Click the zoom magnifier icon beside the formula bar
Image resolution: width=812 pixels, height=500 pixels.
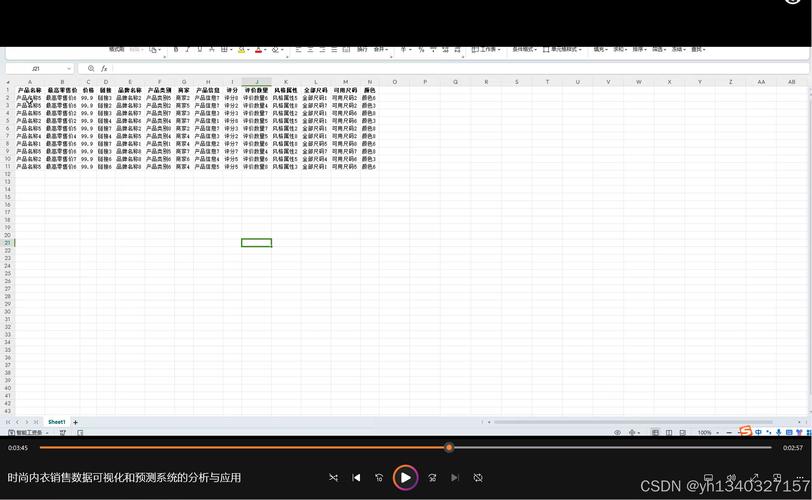91,68
